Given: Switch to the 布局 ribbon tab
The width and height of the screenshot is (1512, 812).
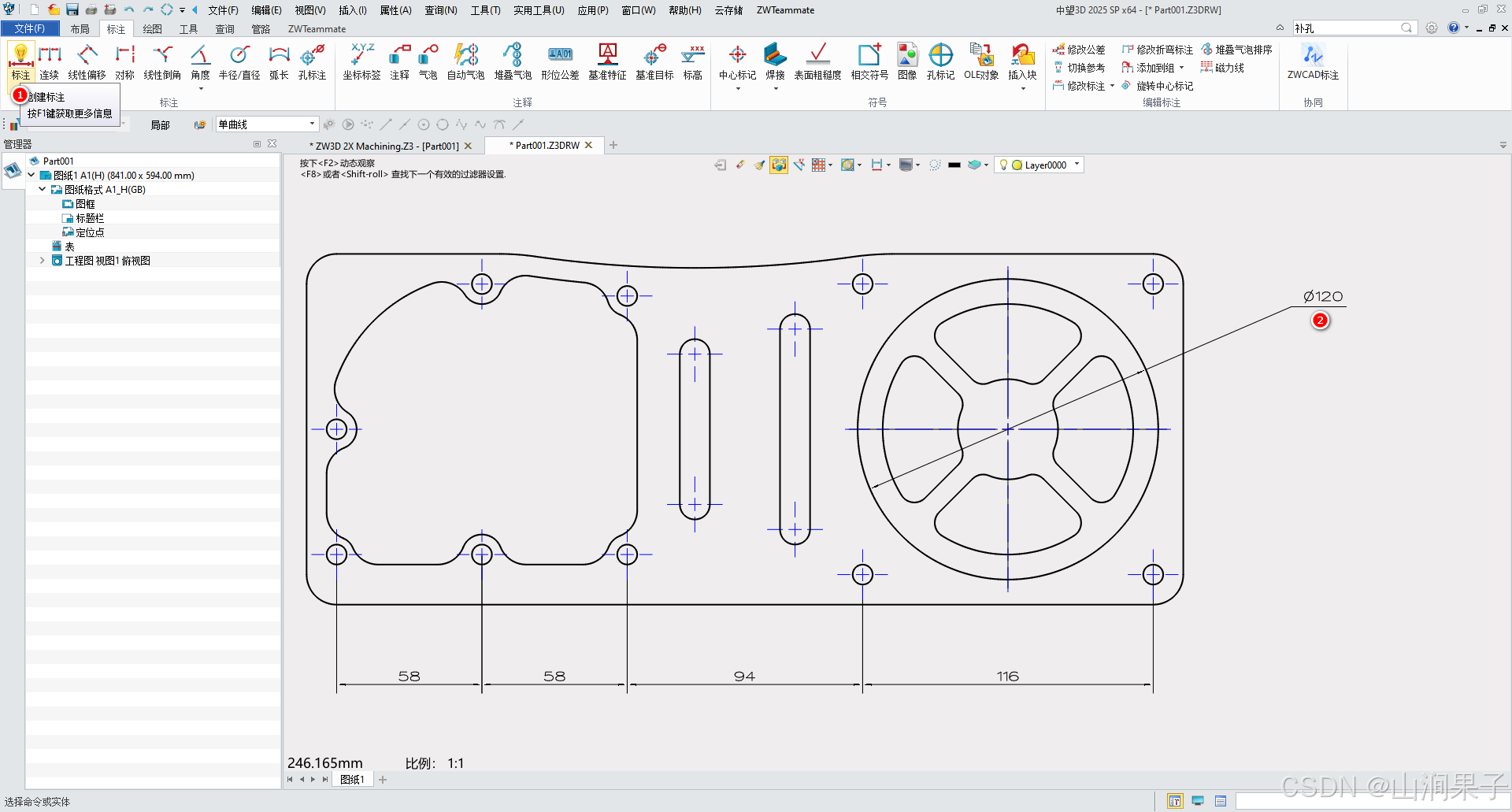Looking at the screenshot, I should click(x=80, y=29).
